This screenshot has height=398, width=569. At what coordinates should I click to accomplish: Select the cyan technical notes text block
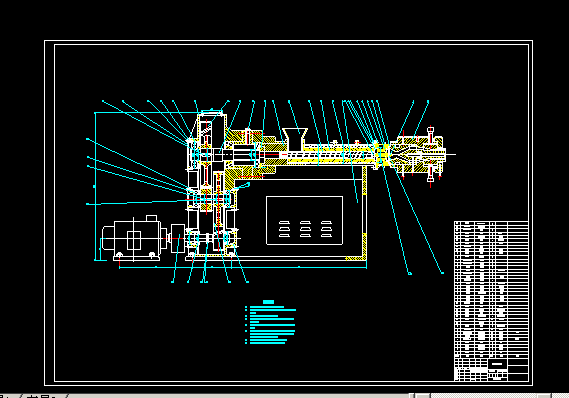click(271, 325)
